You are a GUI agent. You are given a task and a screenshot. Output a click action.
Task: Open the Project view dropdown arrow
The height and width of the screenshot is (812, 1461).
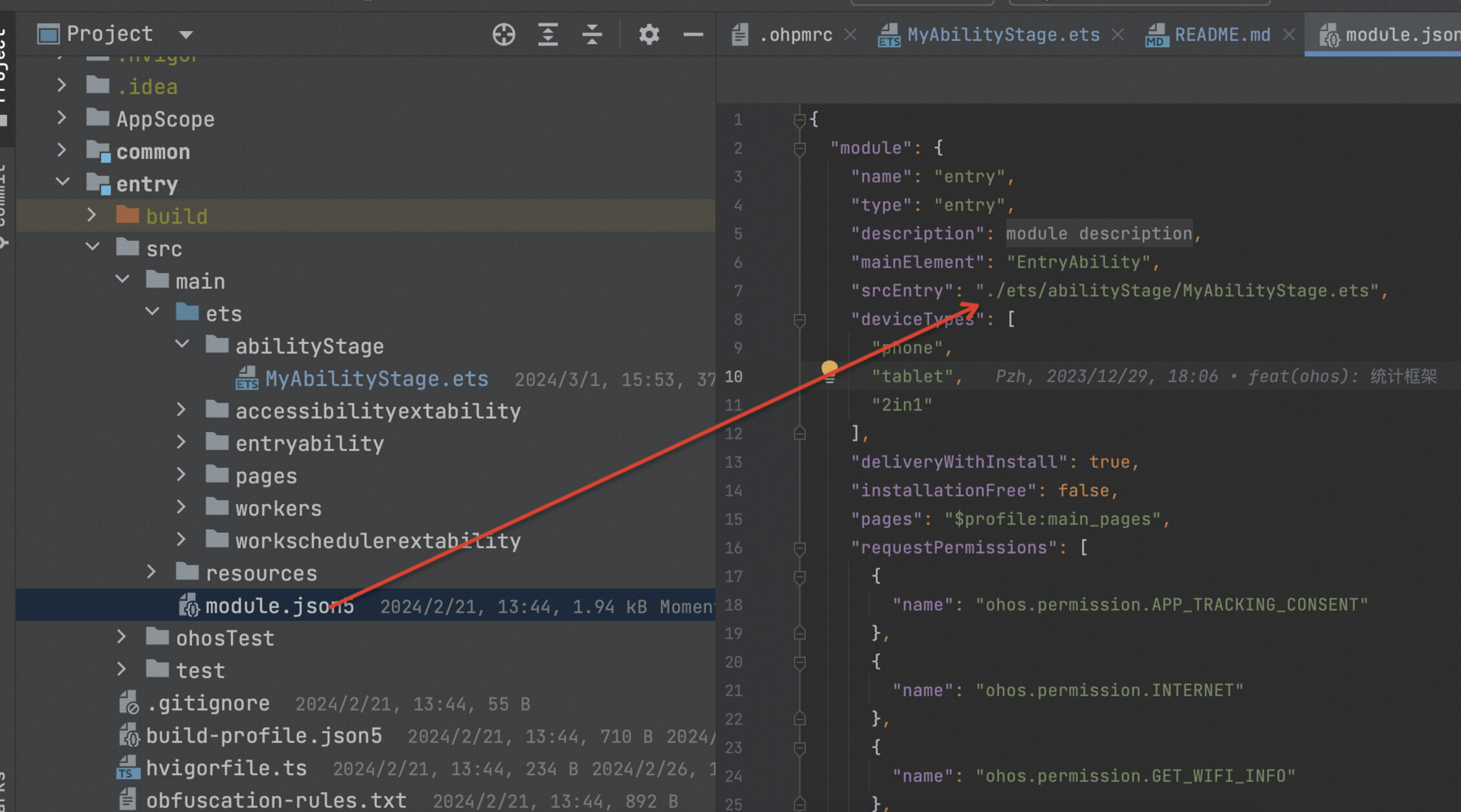coord(185,35)
